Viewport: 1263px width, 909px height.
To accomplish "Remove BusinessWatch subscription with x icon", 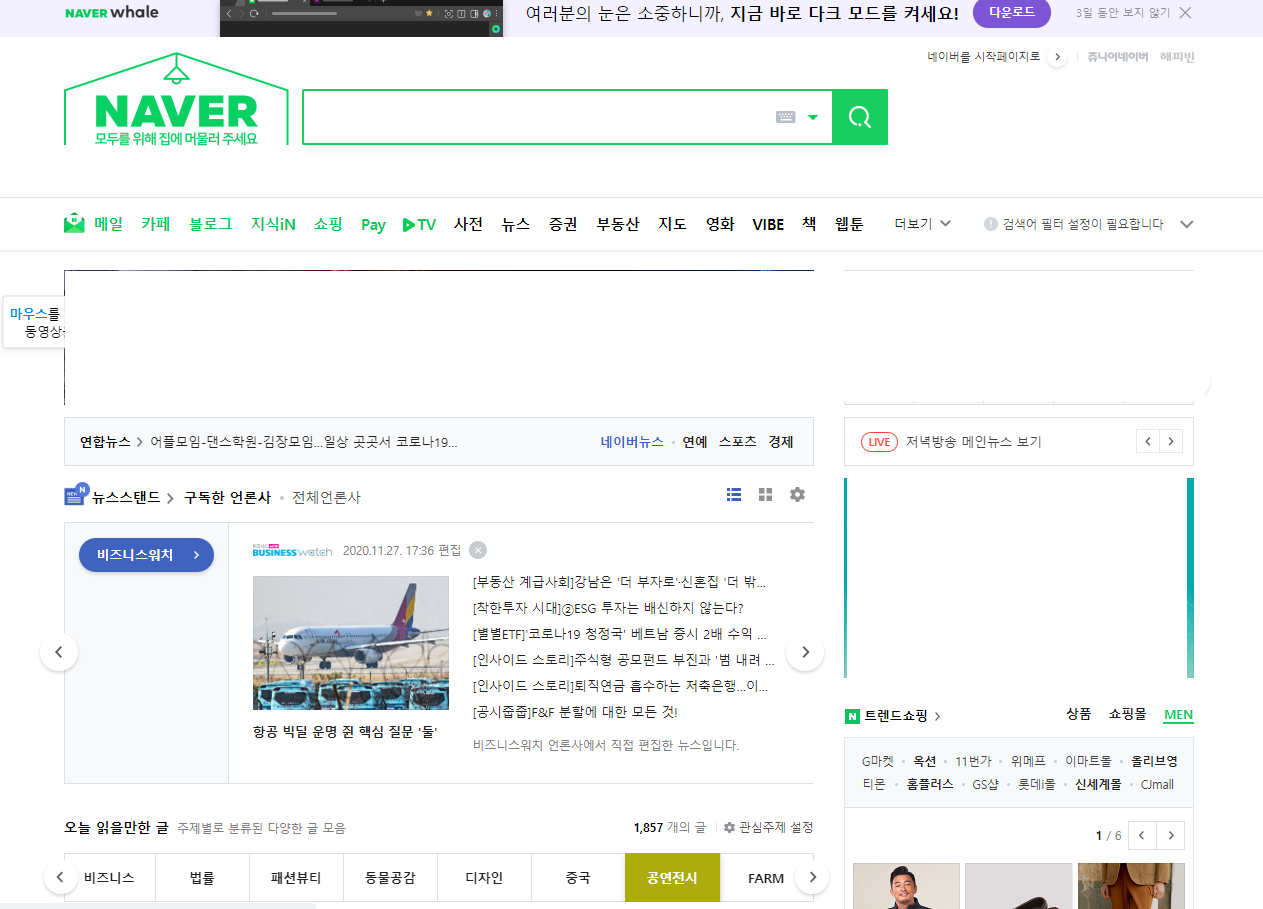I will [x=478, y=550].
